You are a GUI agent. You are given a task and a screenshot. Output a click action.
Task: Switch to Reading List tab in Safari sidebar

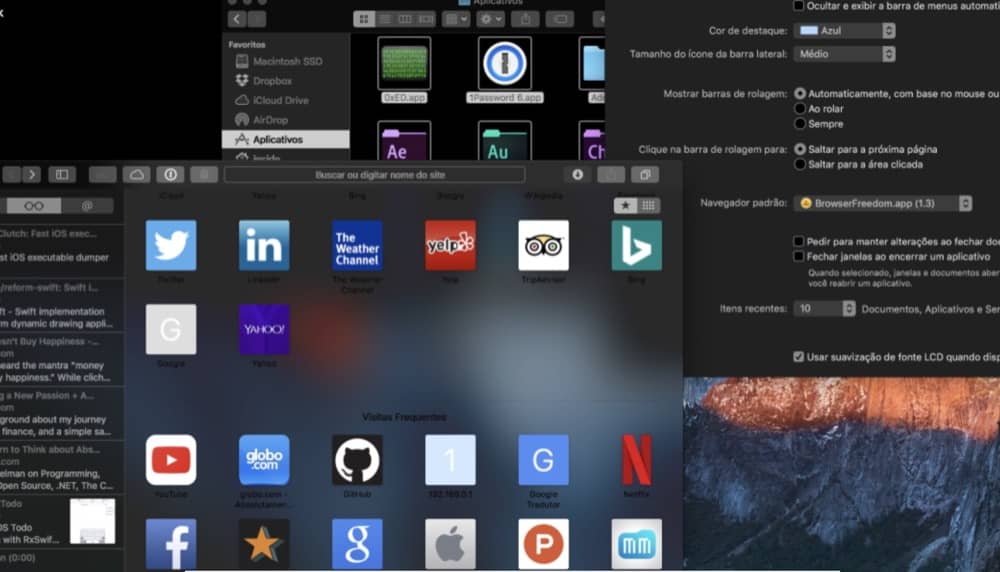33,205
